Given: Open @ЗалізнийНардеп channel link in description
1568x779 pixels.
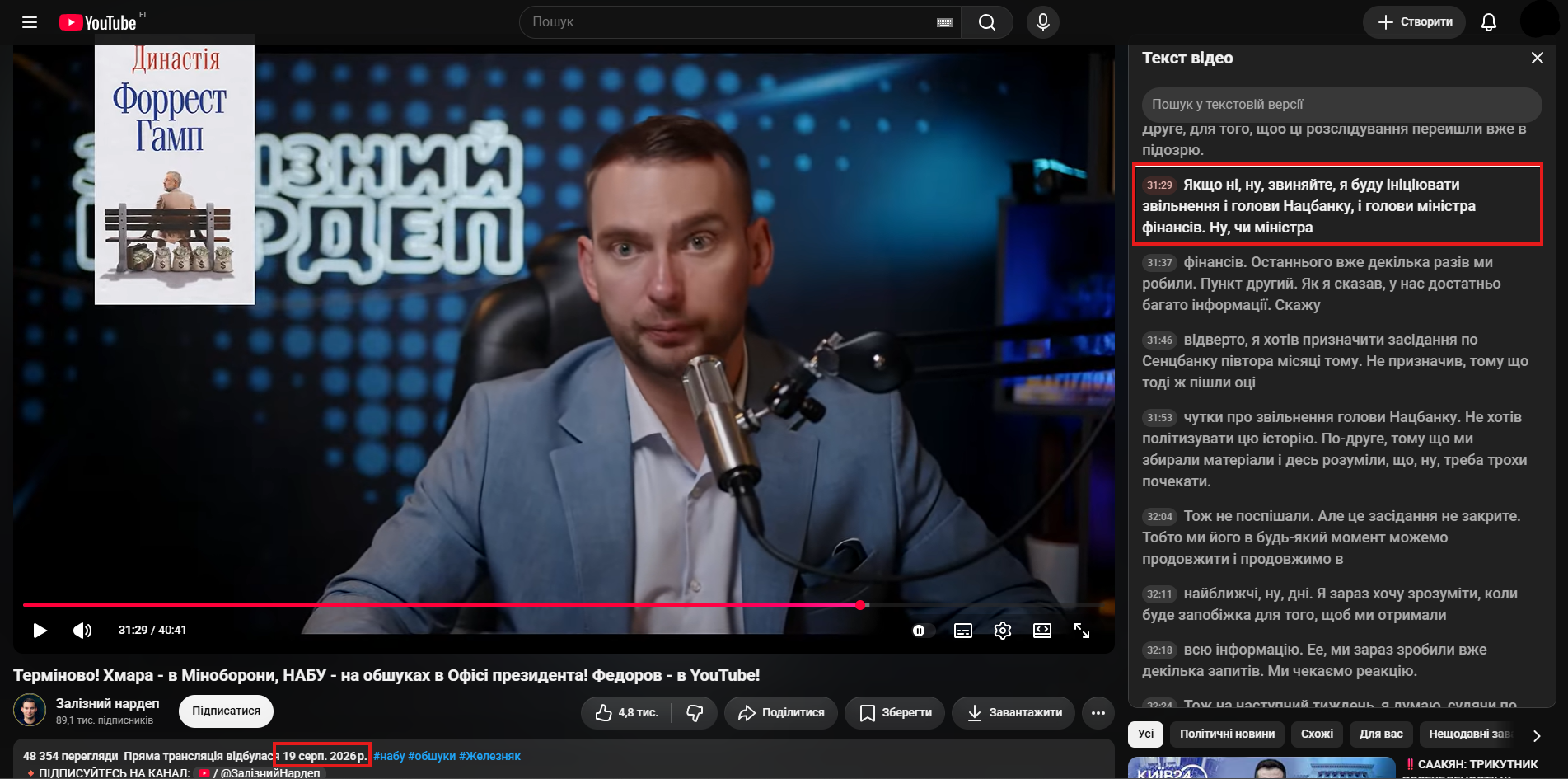Looking at the screenshot, I should 260,773.
